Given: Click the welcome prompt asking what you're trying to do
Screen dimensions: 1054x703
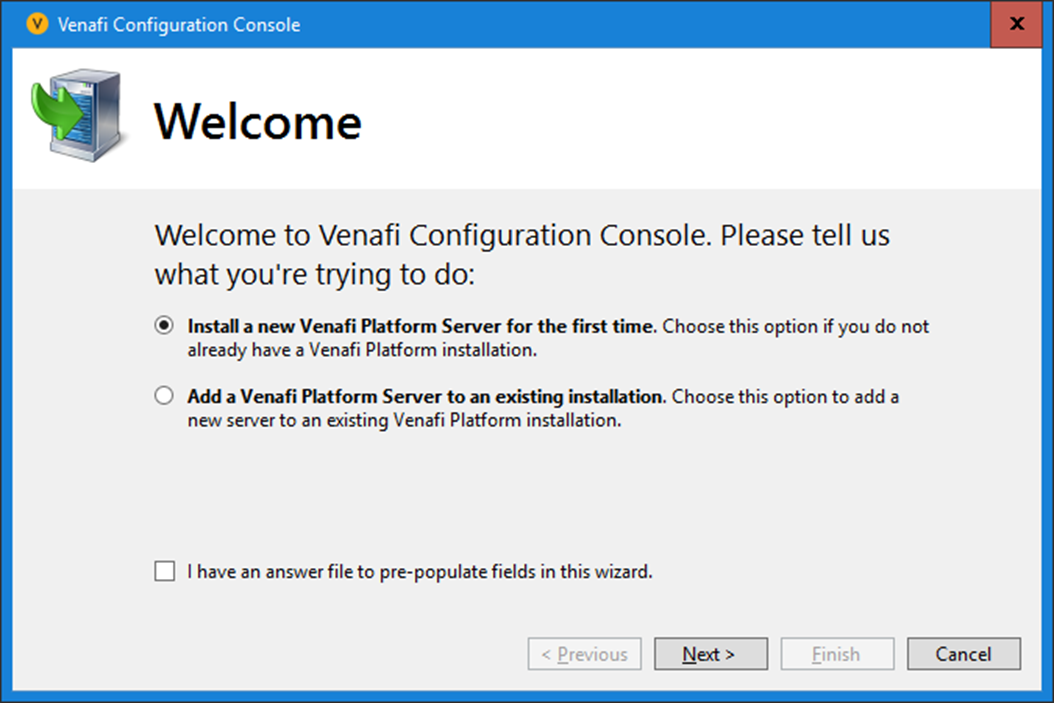Looking at the screenshot, I should click(x=521, y=254).
